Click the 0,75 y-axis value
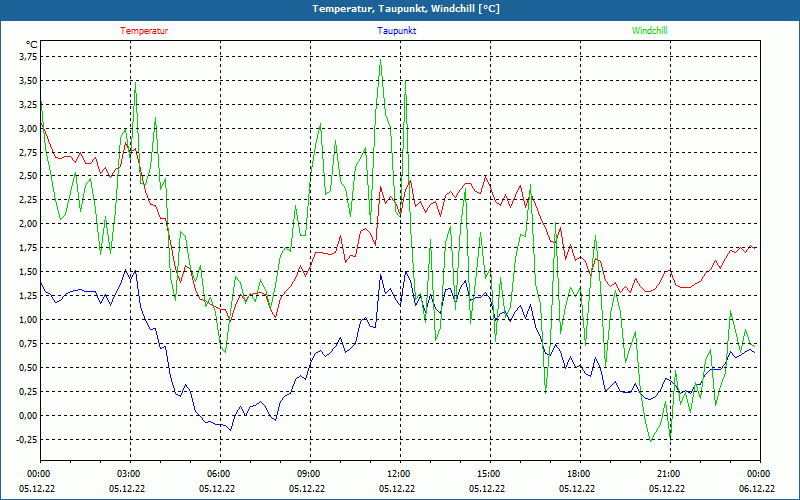Screen dimensions: 800x500 [x=29, y=344]
